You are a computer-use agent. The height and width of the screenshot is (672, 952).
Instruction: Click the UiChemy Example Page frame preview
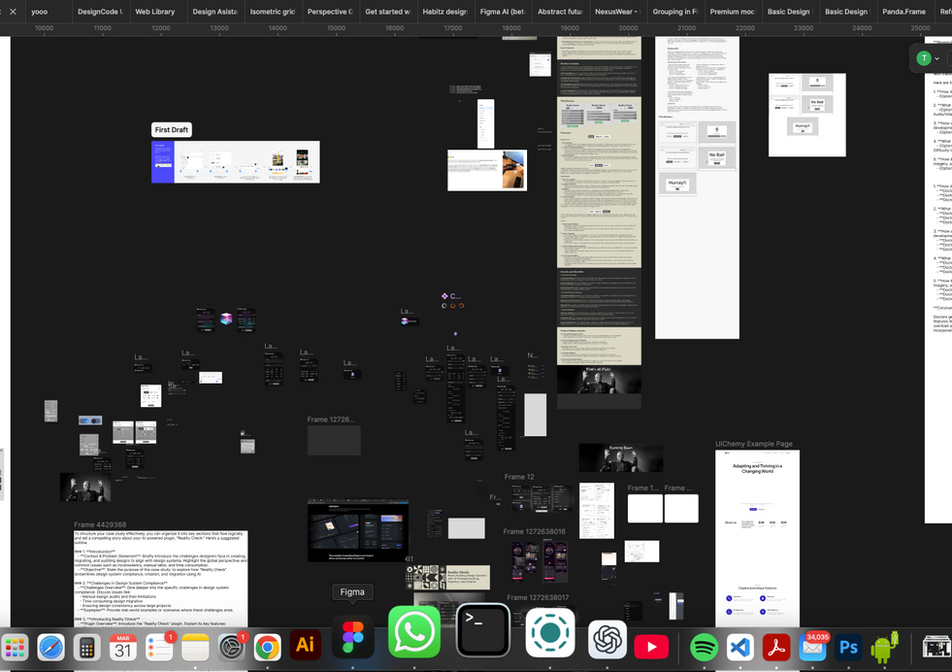tap(757, 538)
